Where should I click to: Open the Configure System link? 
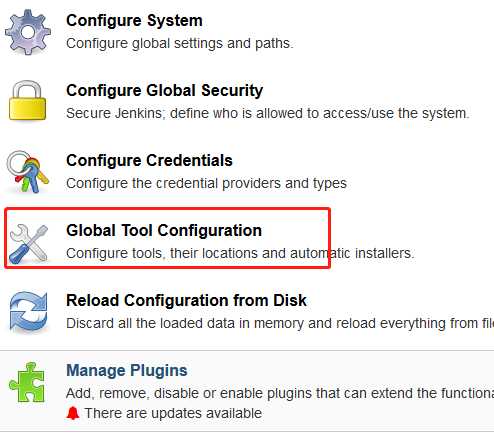pyautogui.click(x=134, y=21)
